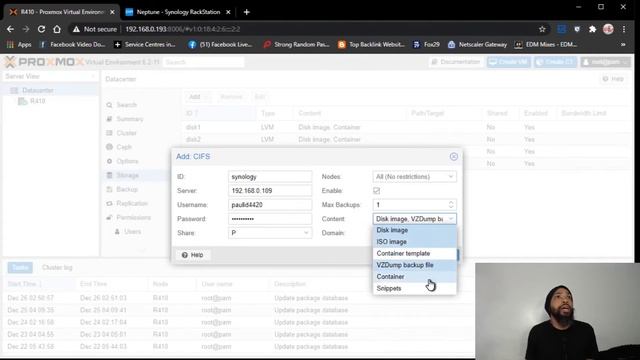The height and width of the screenshot is (360, 640).
Task: Open the Ceph menu entry
Action: pyautogui.click(x=124, y=147)
